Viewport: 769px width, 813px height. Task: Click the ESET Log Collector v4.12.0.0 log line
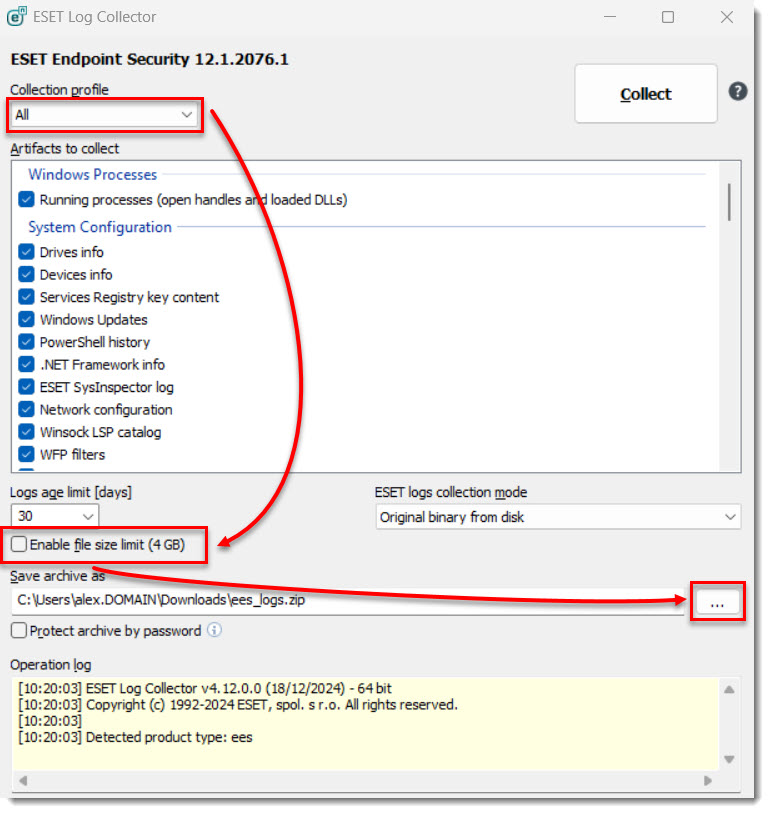point(206,691)
